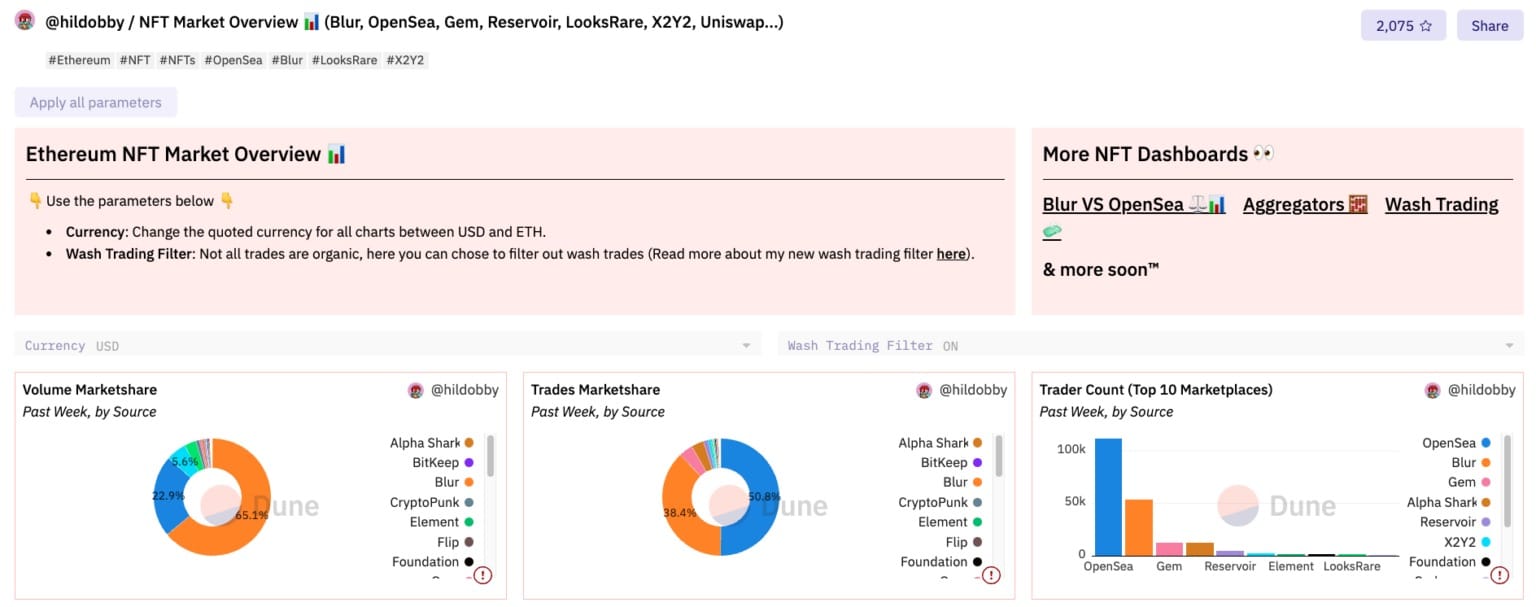
Task: Toggle Reservoir legend dot in Trader Count
Action: pyautogui.click(x=1486, y=522)
